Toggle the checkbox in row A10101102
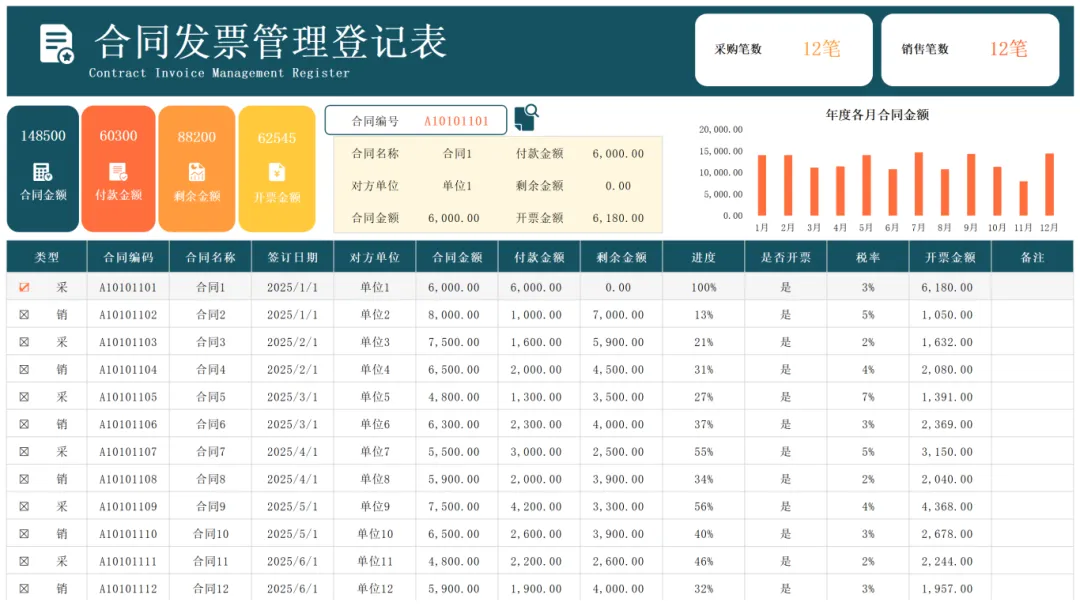 point(24,315)
